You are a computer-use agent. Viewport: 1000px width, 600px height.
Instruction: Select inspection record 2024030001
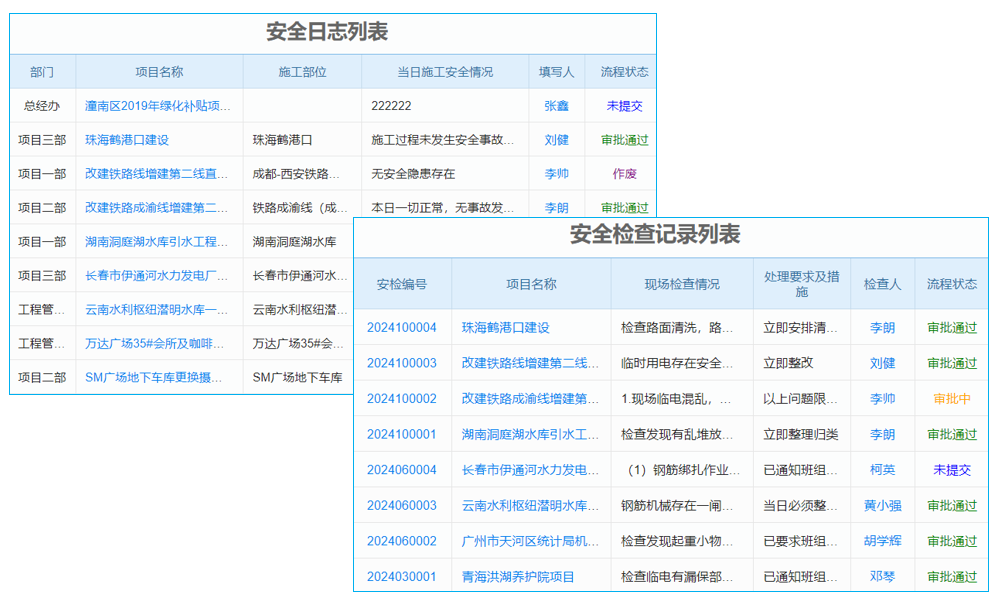(x=401, y=576)
